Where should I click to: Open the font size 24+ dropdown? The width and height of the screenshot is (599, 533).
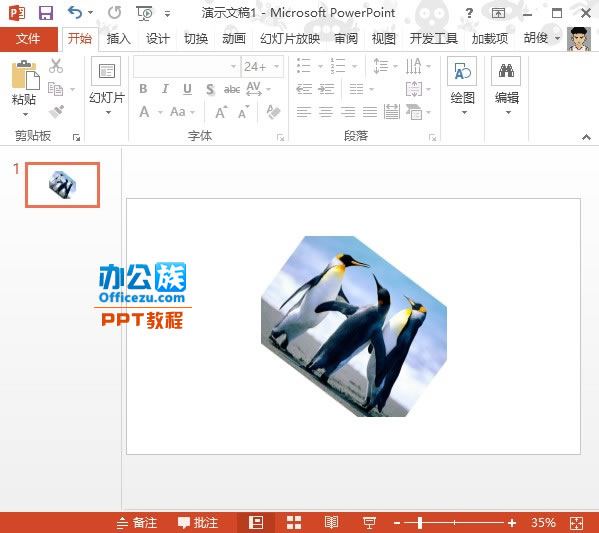point(277,67)
